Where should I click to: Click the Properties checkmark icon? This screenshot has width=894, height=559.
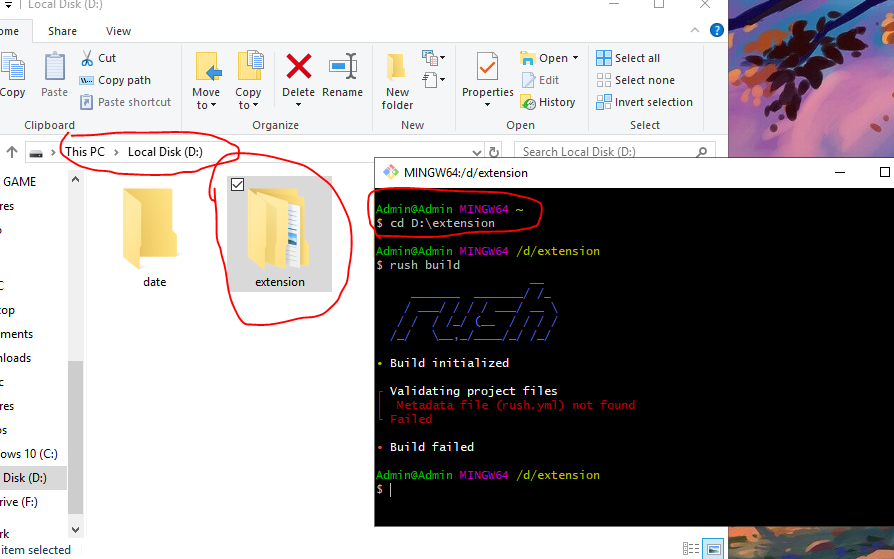[487, 67]
